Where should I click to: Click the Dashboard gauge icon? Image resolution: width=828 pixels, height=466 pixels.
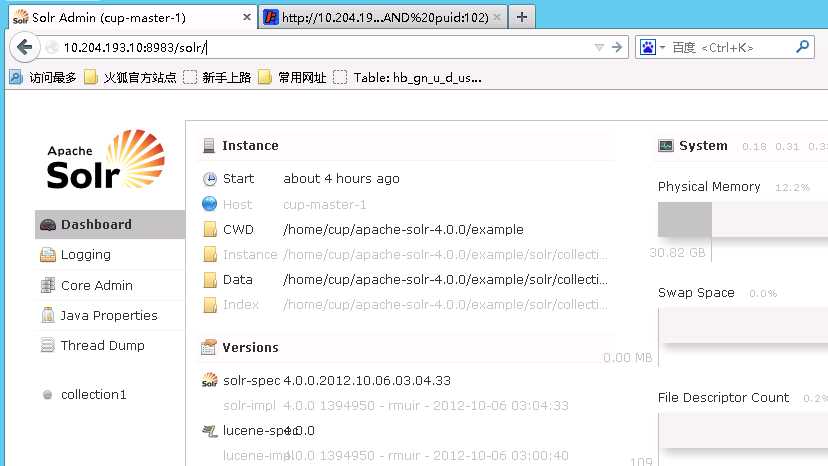[x=48, y=225]
